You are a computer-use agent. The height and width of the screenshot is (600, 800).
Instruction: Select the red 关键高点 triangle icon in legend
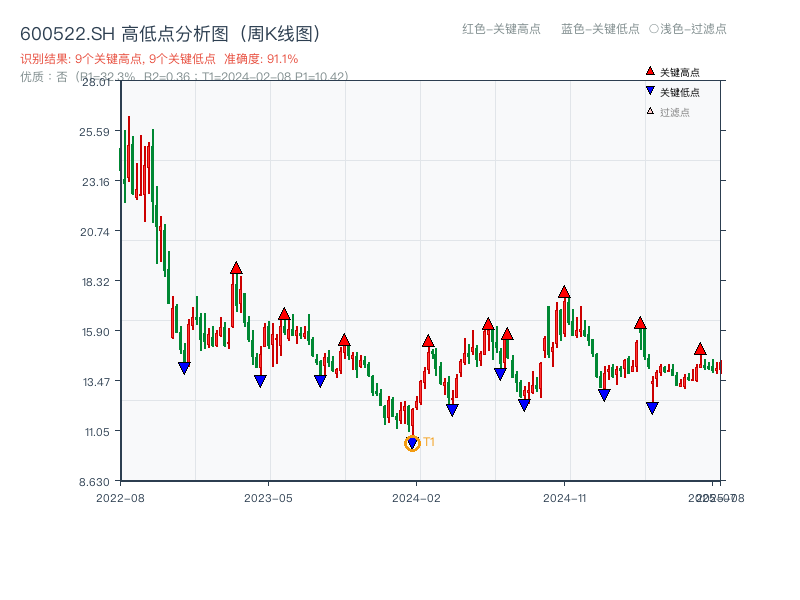point(650,71)
